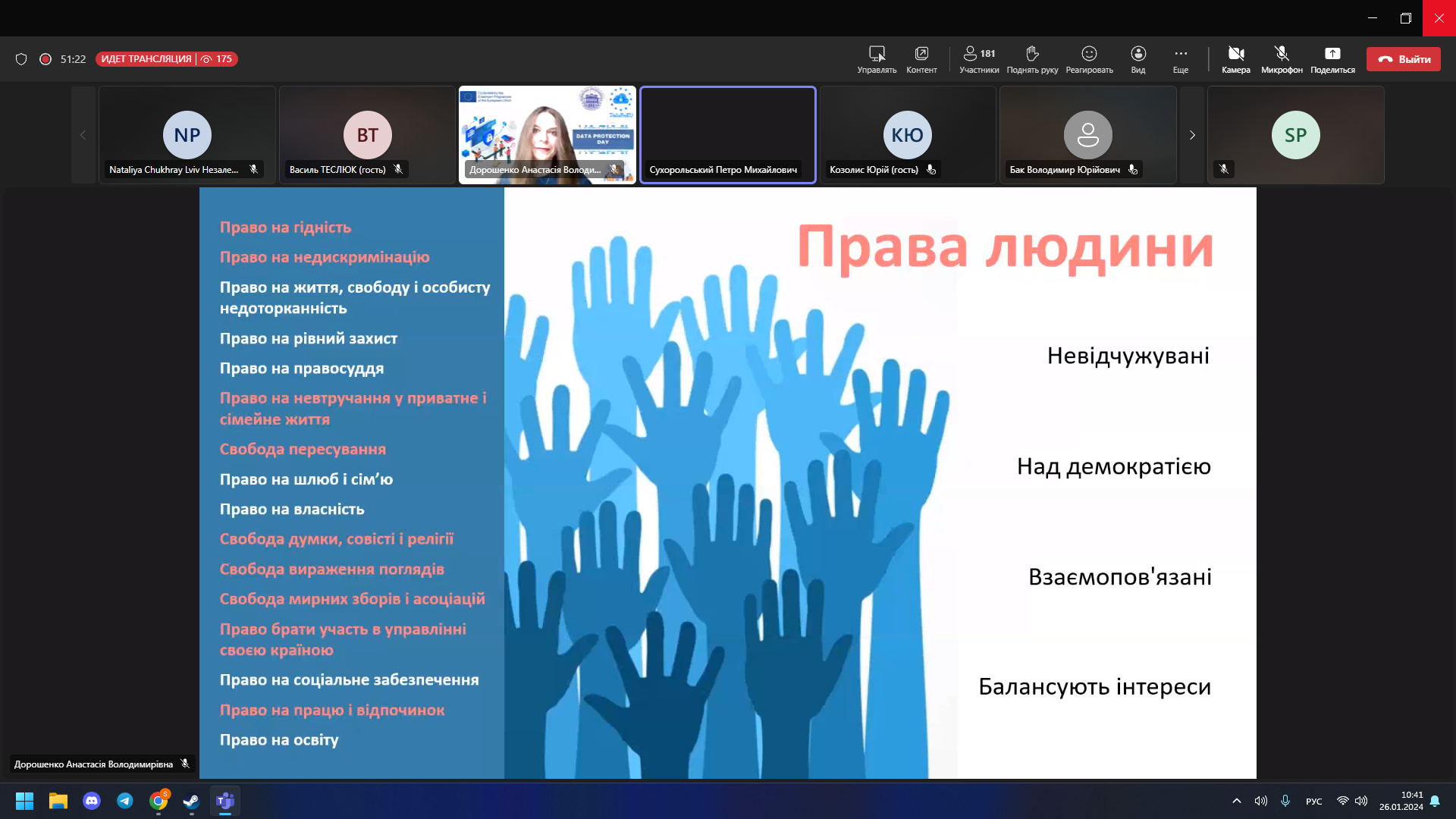Image resolution: width=1456 pixels, height=819 pixels.
Task: Toggle the РУС keyboard language indicator
Action: [1314, 802]
